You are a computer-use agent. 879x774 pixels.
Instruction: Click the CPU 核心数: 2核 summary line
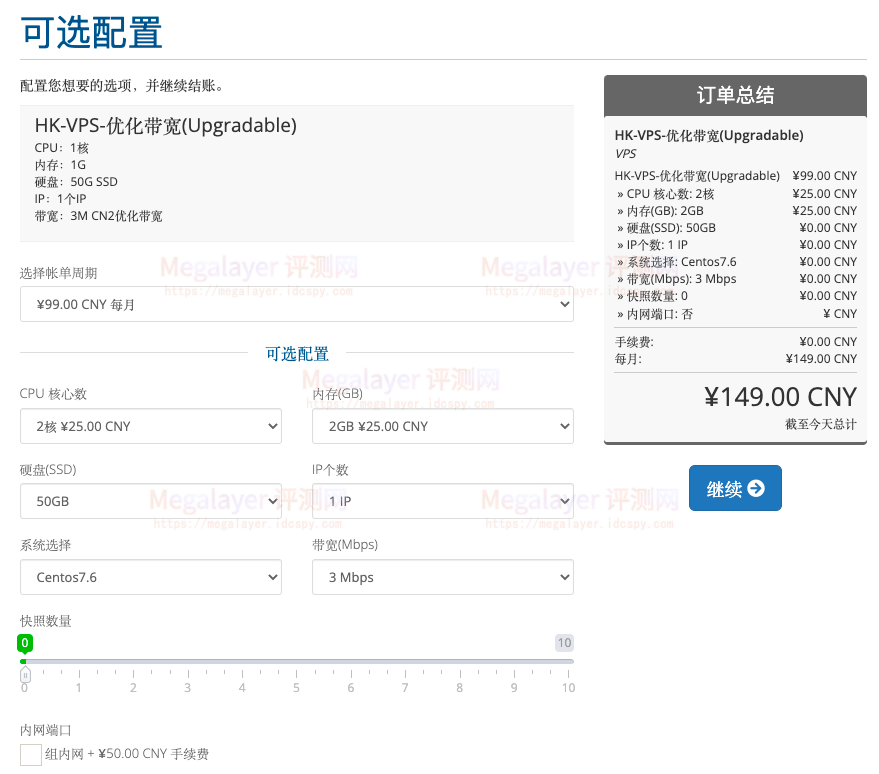[735, 194]
